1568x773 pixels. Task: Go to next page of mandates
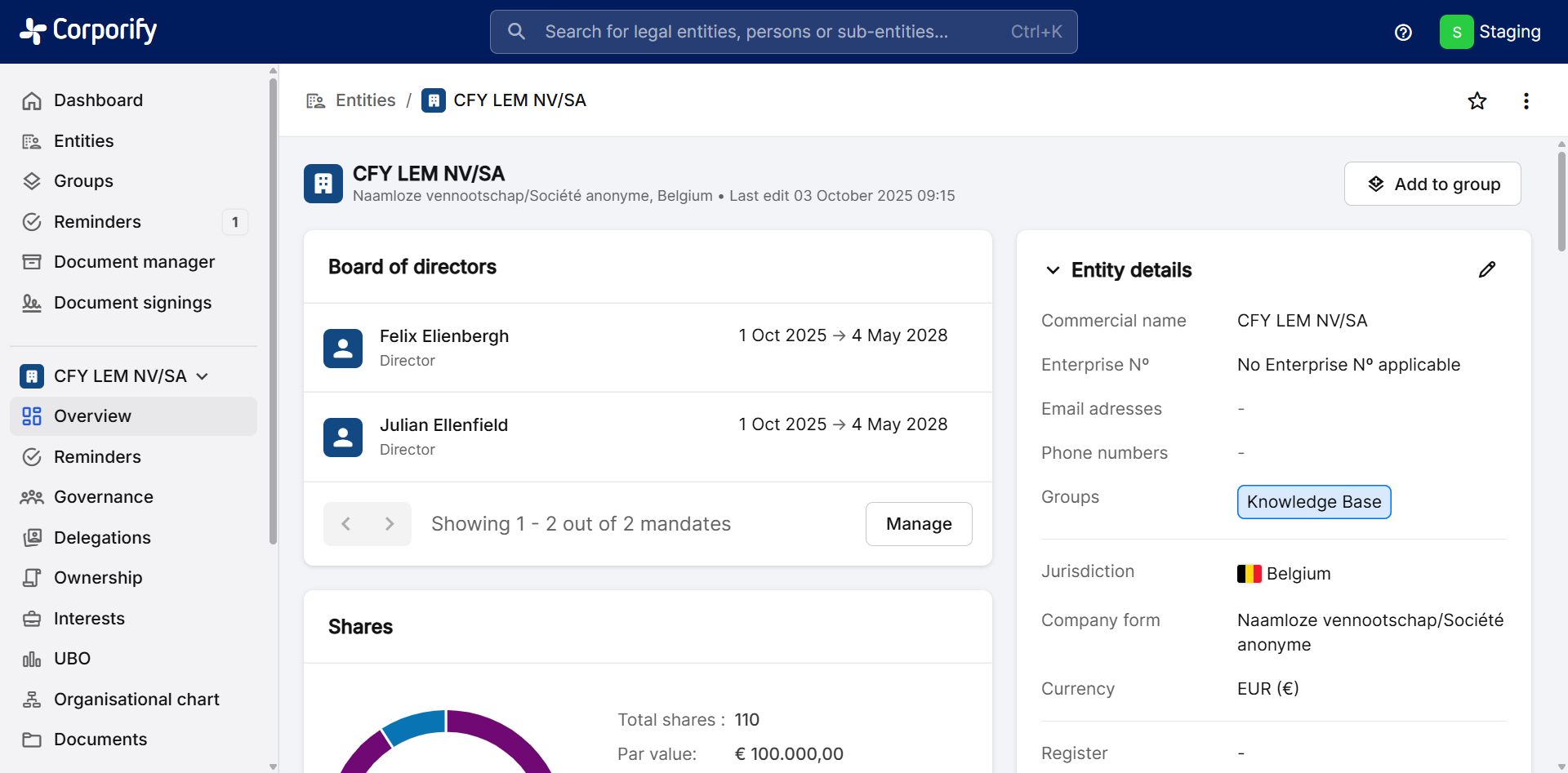pos(390,524)
